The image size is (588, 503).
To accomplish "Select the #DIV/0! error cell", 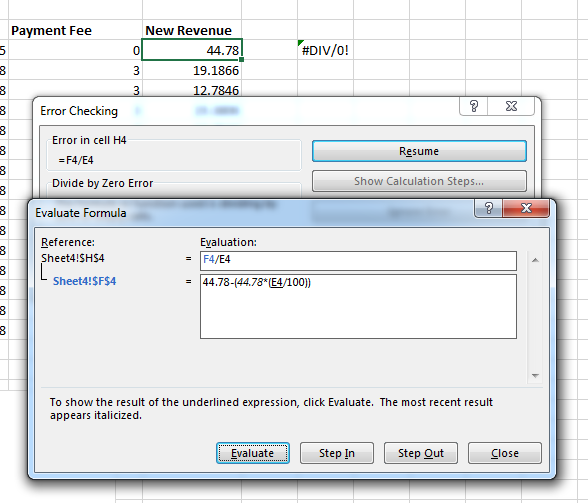I will (325, 50).
